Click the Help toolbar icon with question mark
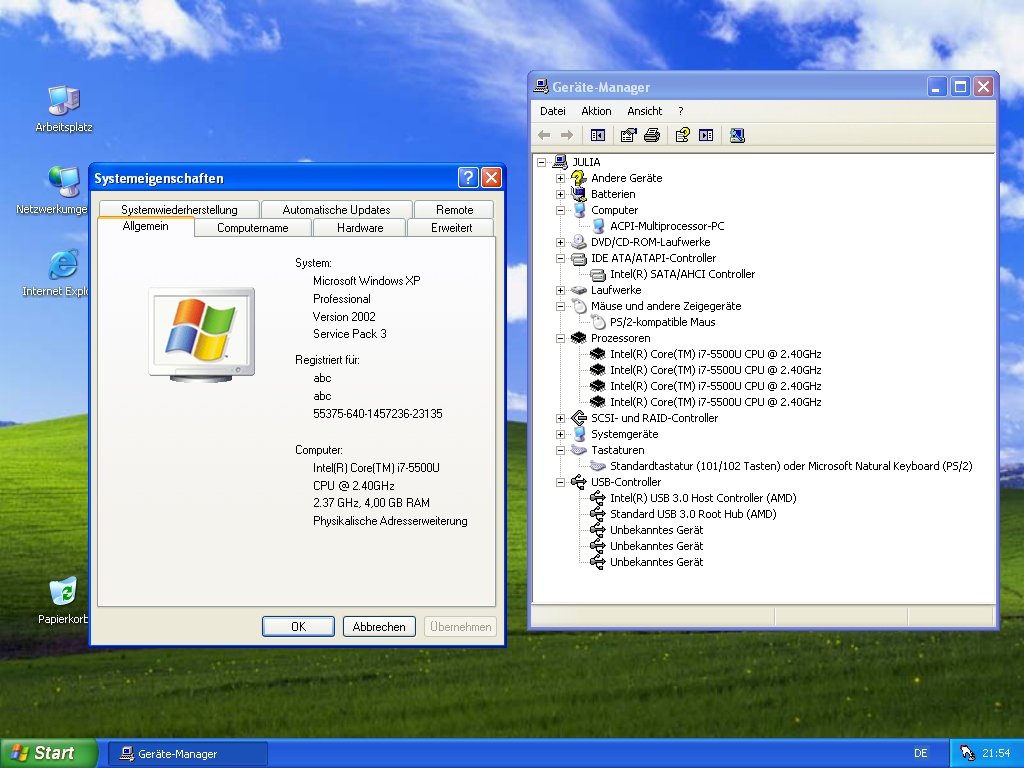Viewport: 1024px width, 768px height. [x=682, y=135]
